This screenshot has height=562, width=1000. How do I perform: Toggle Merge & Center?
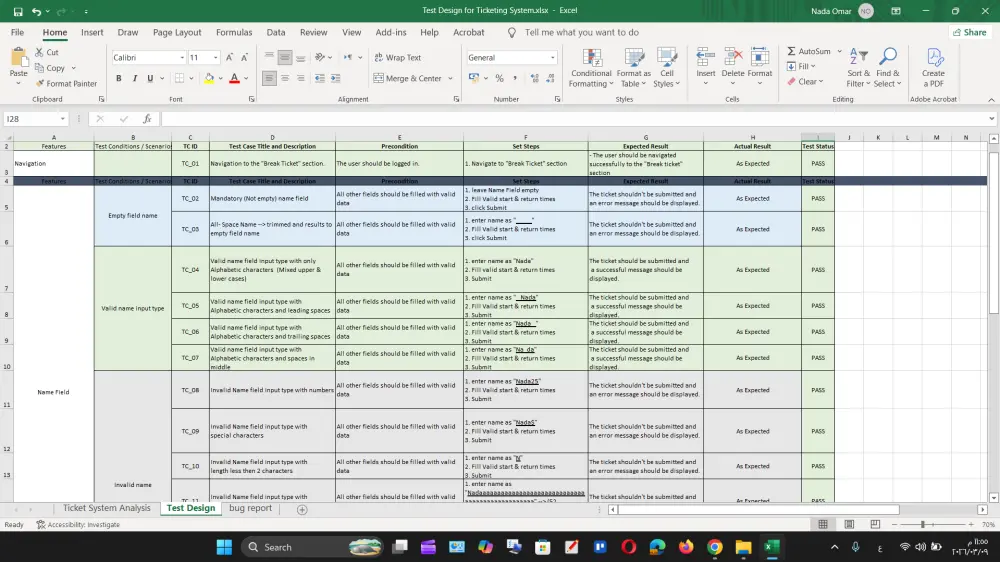pyautogui.click(x=408, y=78)
